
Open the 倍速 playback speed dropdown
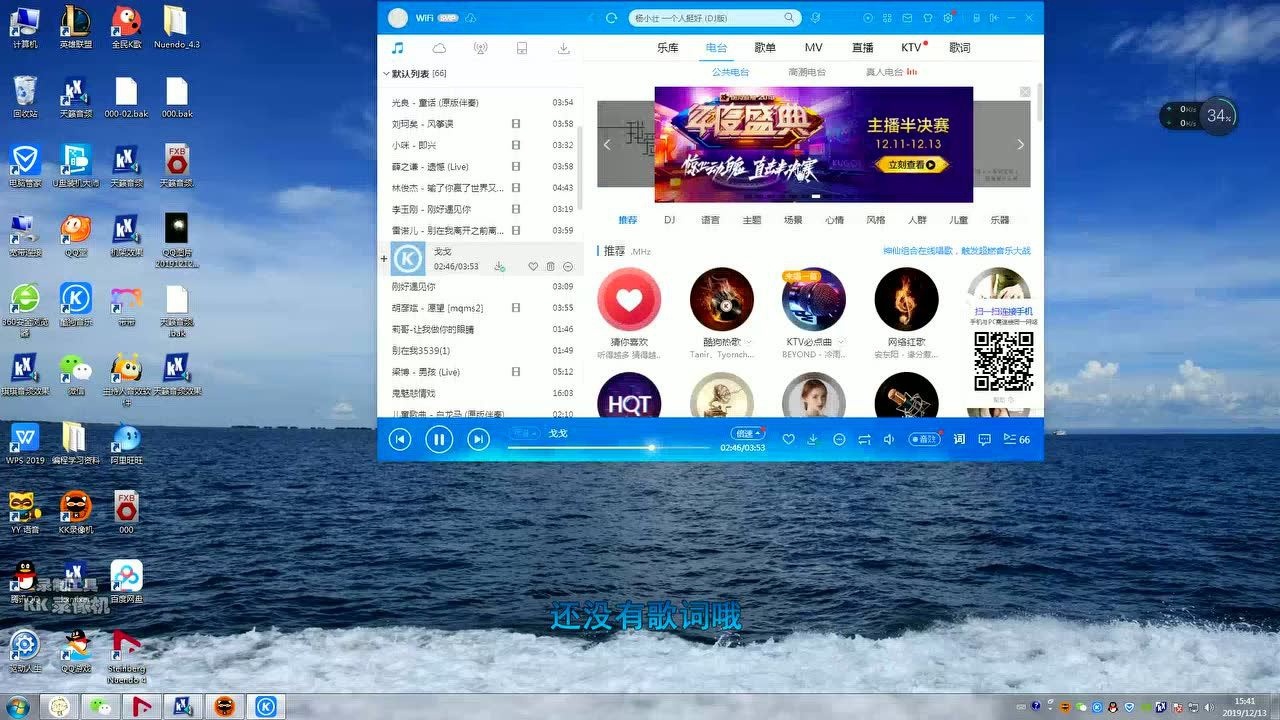748,433
